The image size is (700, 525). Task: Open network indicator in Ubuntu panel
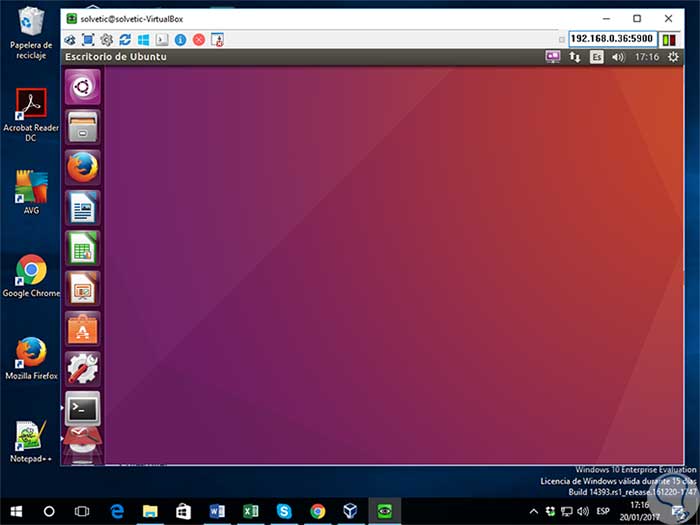pos(575,57)
